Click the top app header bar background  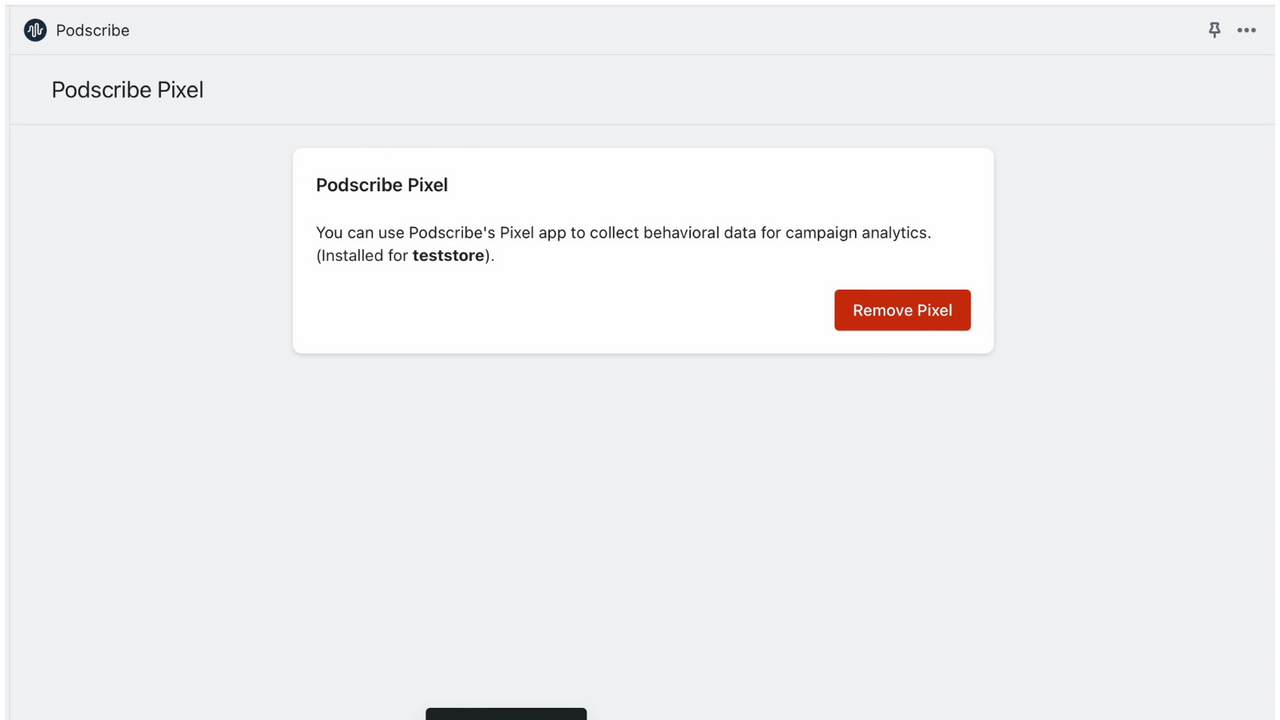point(640,30)
